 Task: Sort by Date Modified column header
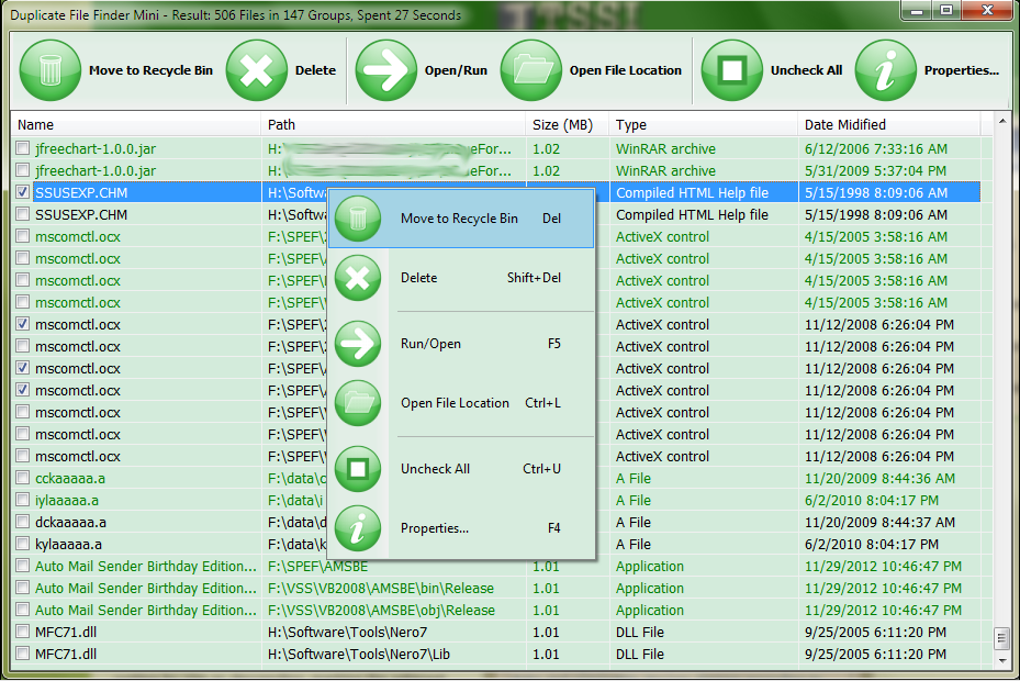tap(845, 125)
